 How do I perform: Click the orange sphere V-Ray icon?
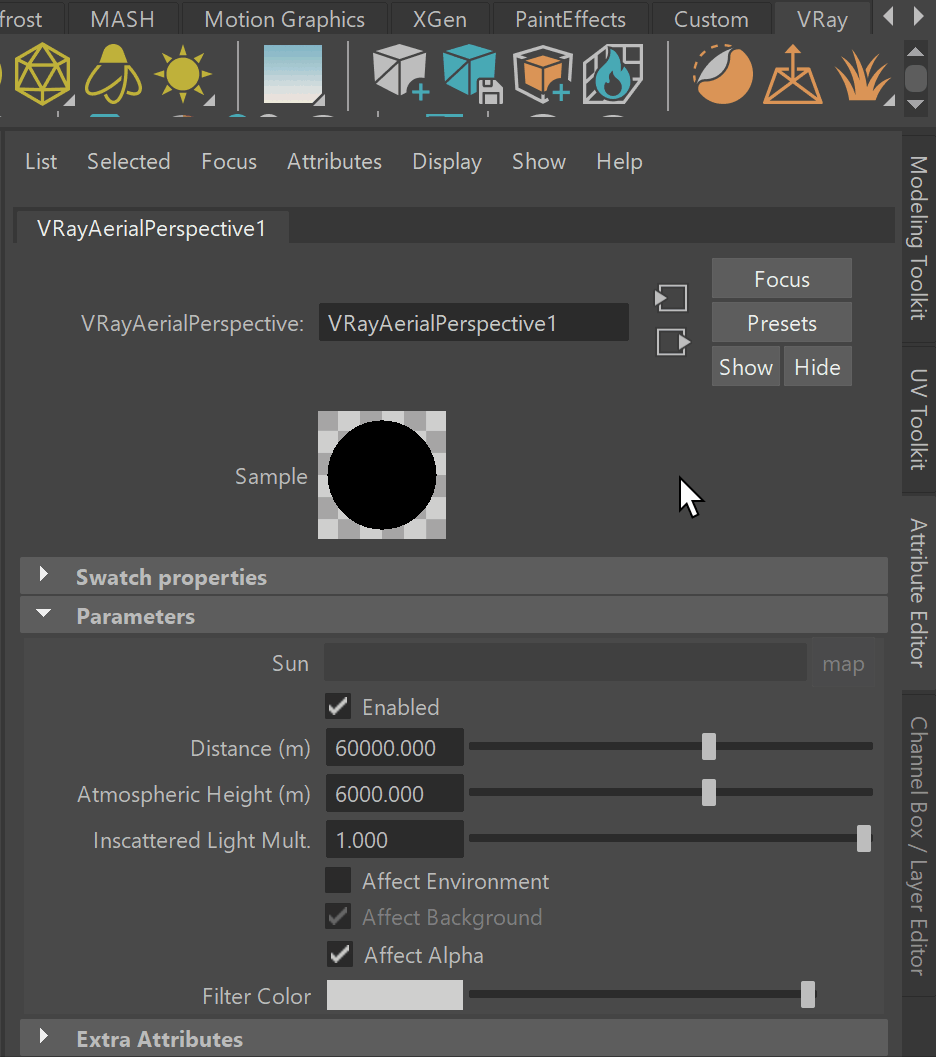[722, 74]
